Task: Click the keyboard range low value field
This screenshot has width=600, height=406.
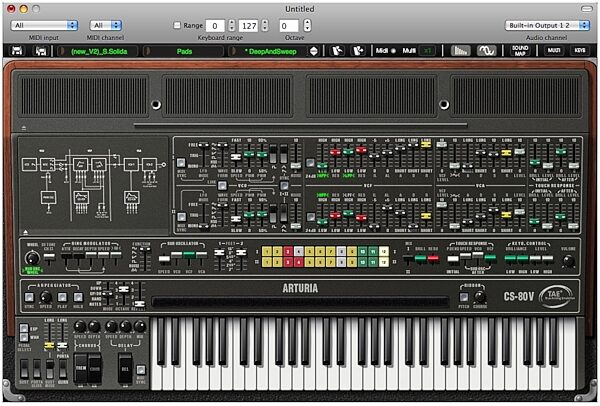Action: (215, 26)
